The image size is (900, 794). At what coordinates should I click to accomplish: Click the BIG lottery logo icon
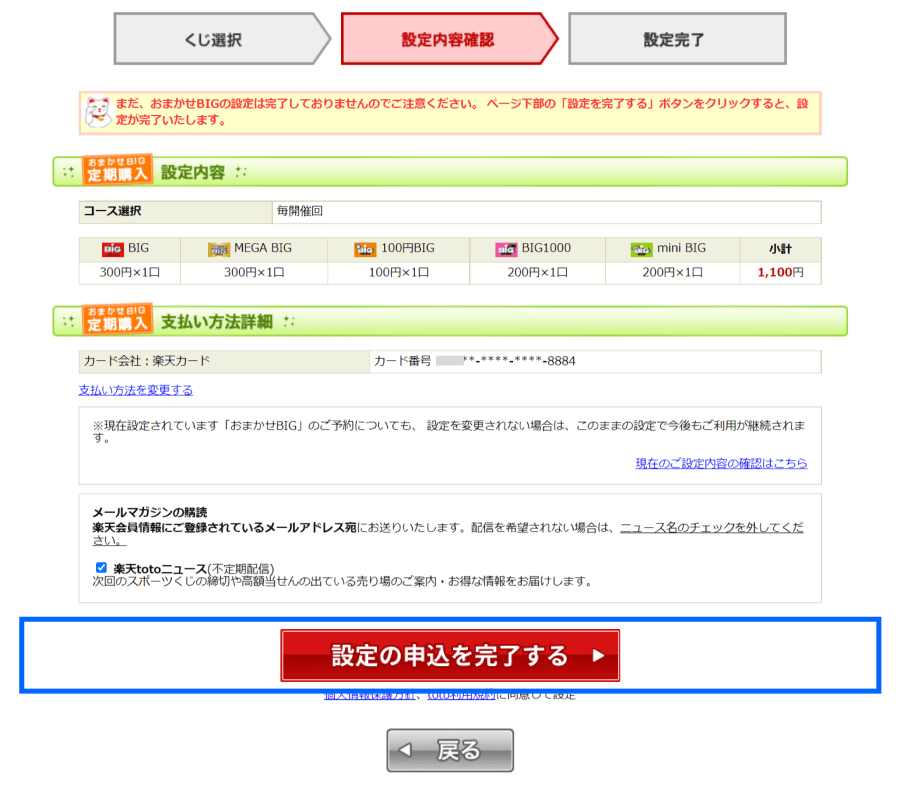112,249
